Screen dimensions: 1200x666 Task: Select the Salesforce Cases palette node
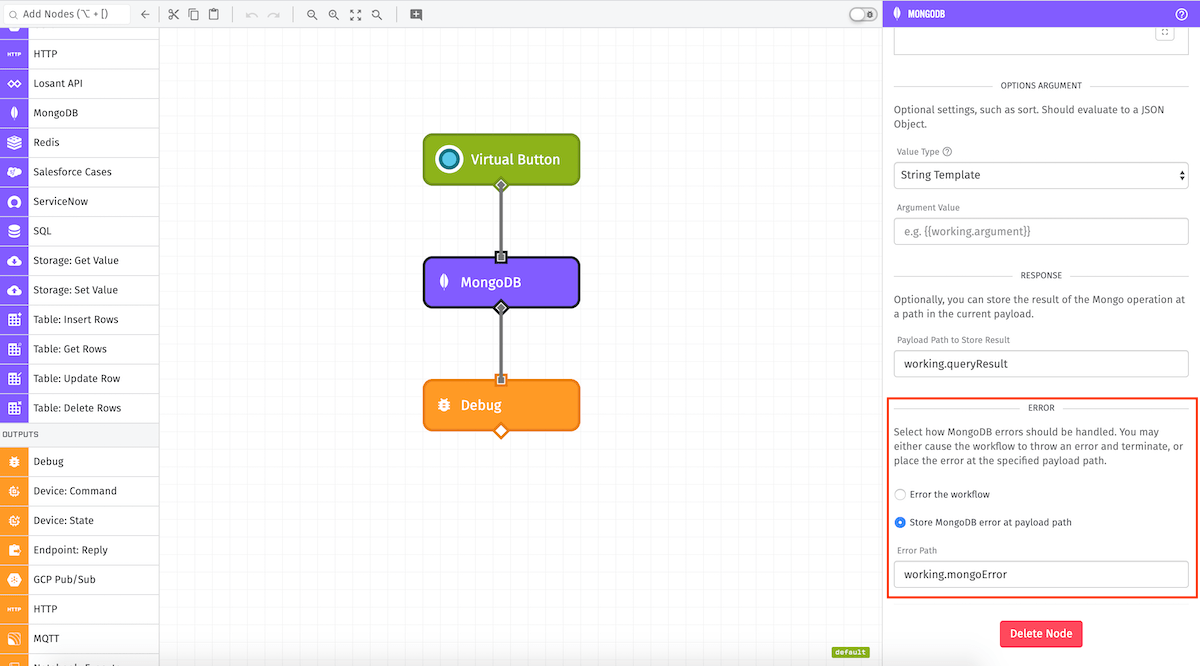(80, 172)
